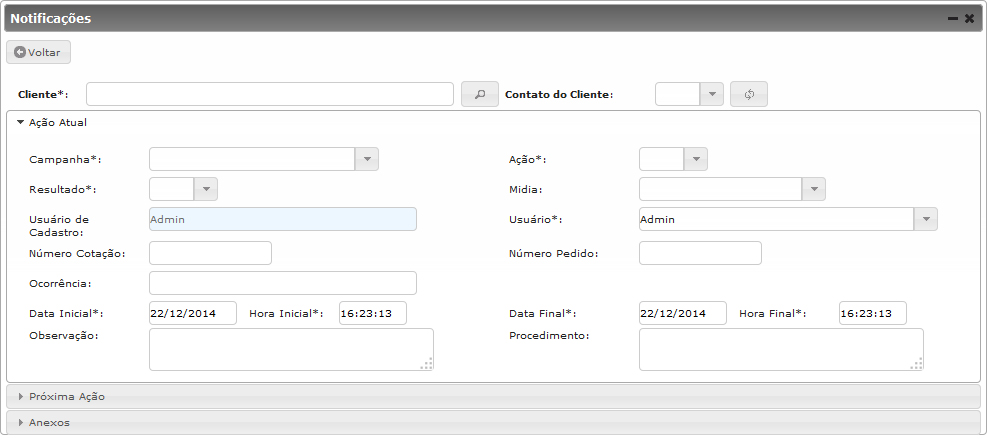Click the Midia combo text box
The image size is (987, 440).
(x=720, y=189)
